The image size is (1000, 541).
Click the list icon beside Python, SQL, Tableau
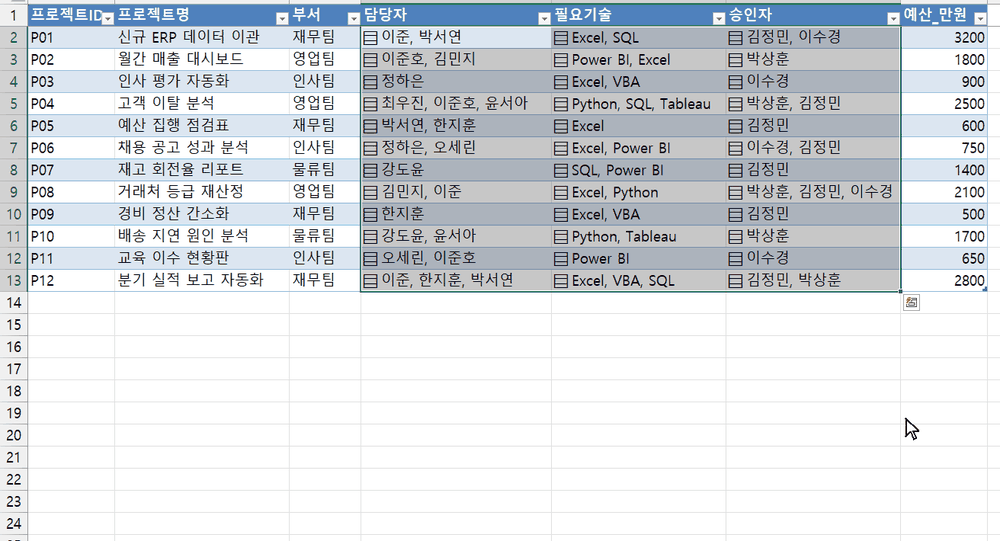click(x=561, y=104)
